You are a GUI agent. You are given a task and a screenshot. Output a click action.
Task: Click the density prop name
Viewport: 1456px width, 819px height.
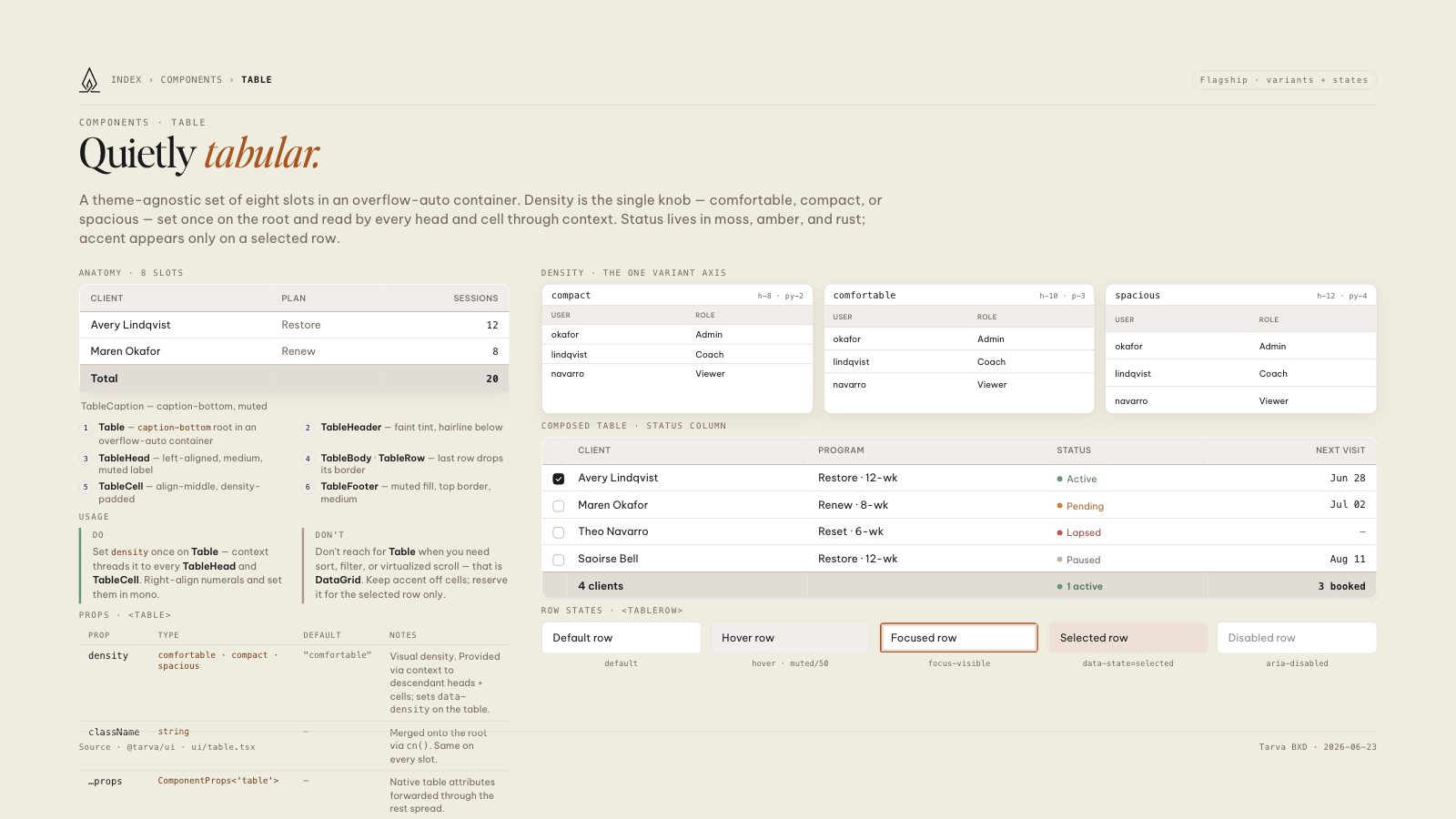108,656
